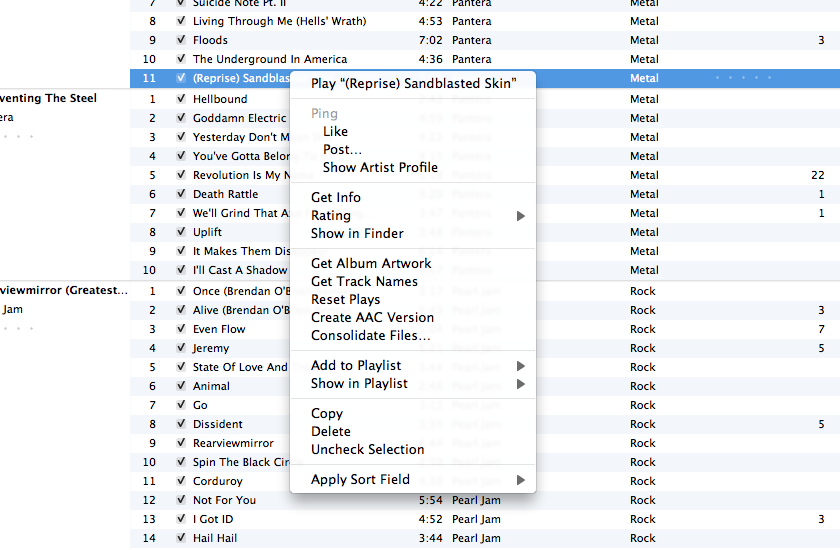Click the play count 7 for Even Flow
840x550 pixels.
821,329
